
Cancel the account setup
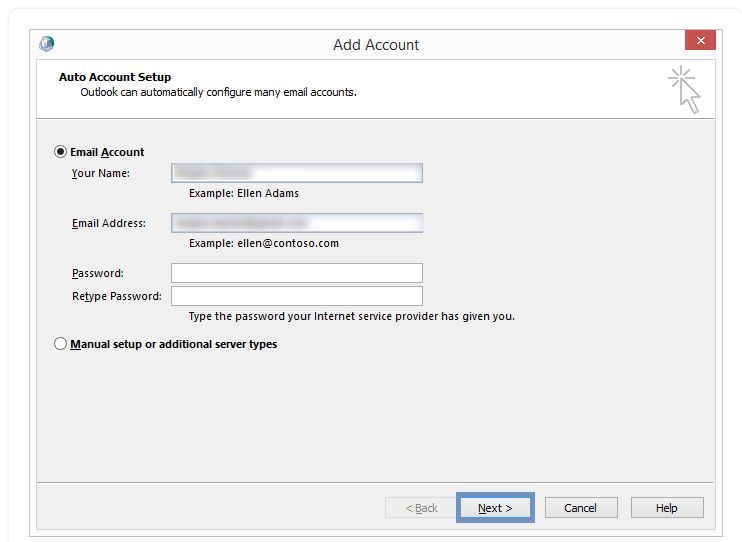click(x=580, y=508)
